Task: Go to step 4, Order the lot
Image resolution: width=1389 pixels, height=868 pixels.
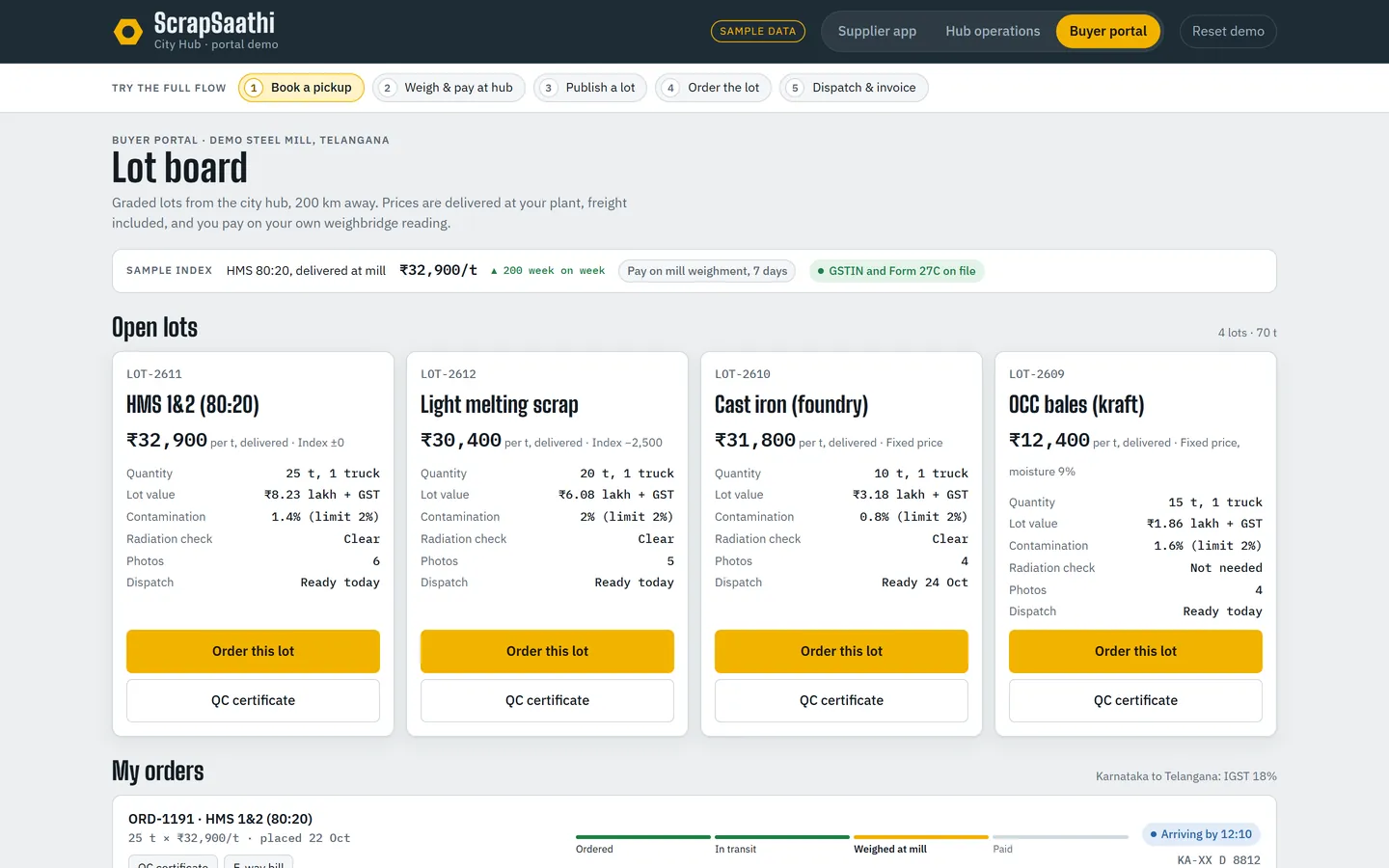Action: 714,88
